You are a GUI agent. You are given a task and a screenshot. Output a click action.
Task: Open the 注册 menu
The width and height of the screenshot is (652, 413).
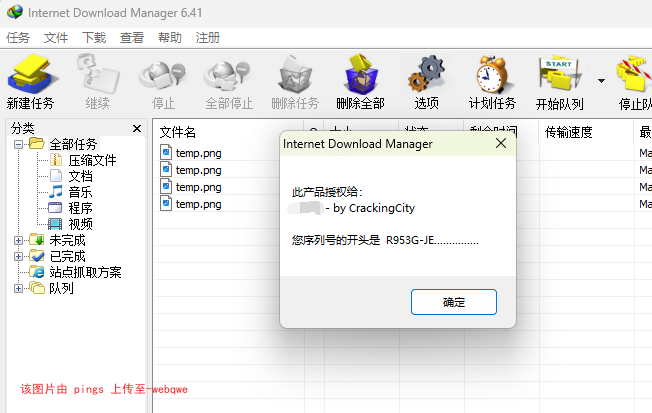coord(207,38)
